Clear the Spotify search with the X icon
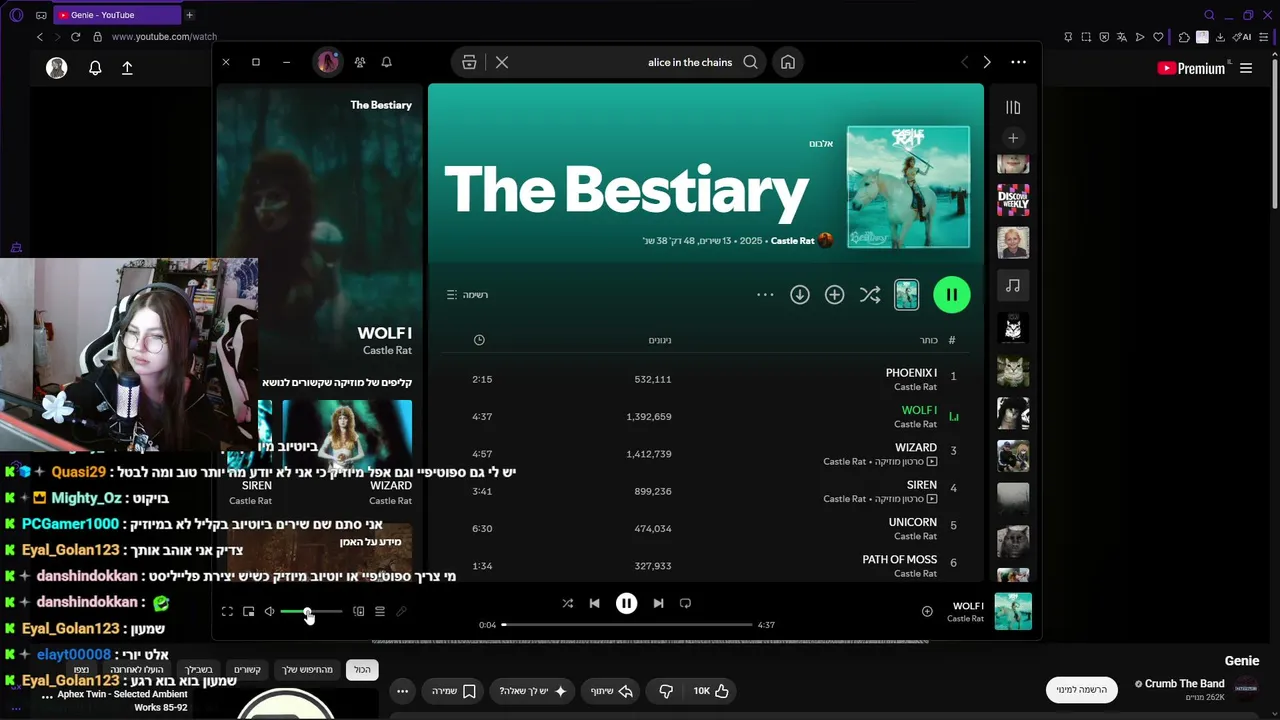The height and width of the screenshot is (720, 1280). [x=502, y=62]
